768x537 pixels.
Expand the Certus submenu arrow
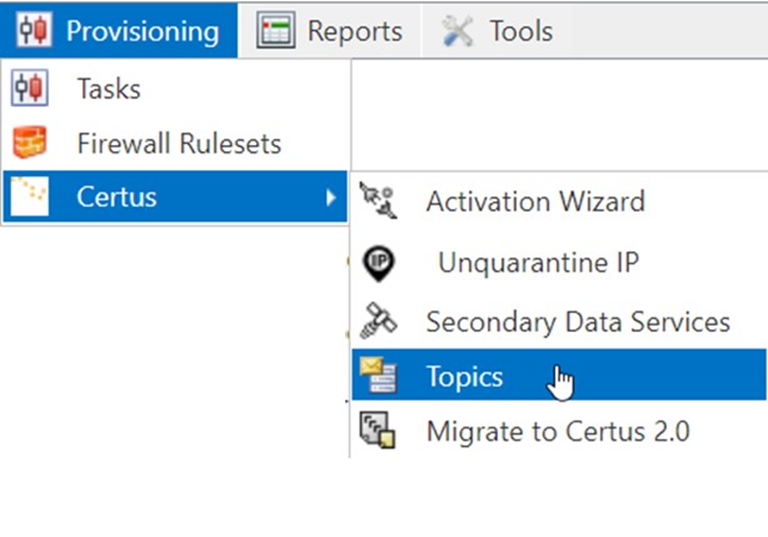pos(330,197)
